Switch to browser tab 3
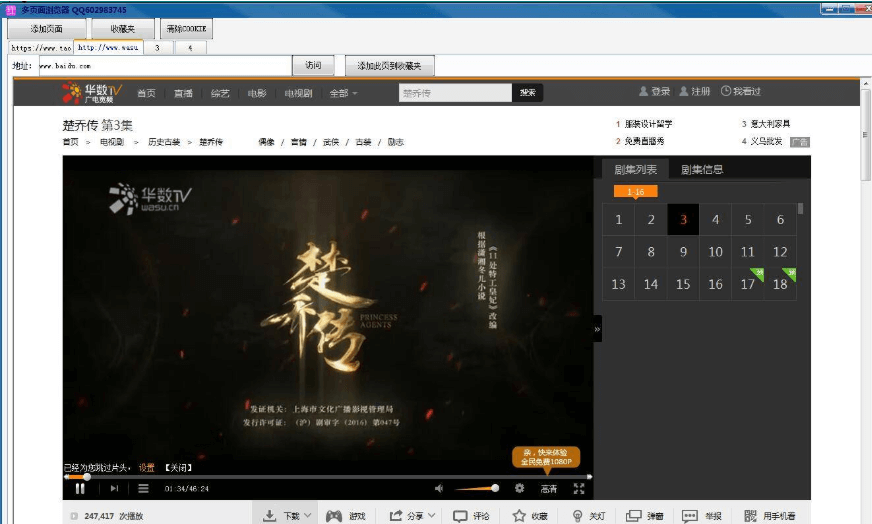The image size is (872, 524). pyautogui.click(x=157, y=48)
